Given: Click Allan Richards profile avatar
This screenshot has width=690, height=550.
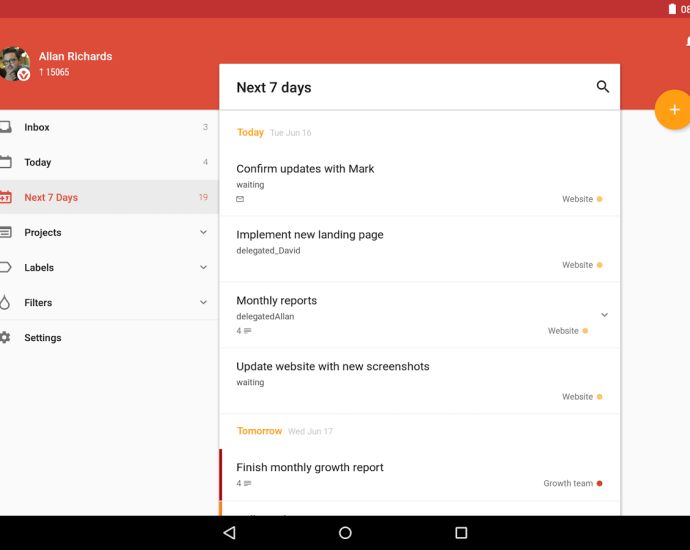Looking at the screenshot, I should coord(15,64).
